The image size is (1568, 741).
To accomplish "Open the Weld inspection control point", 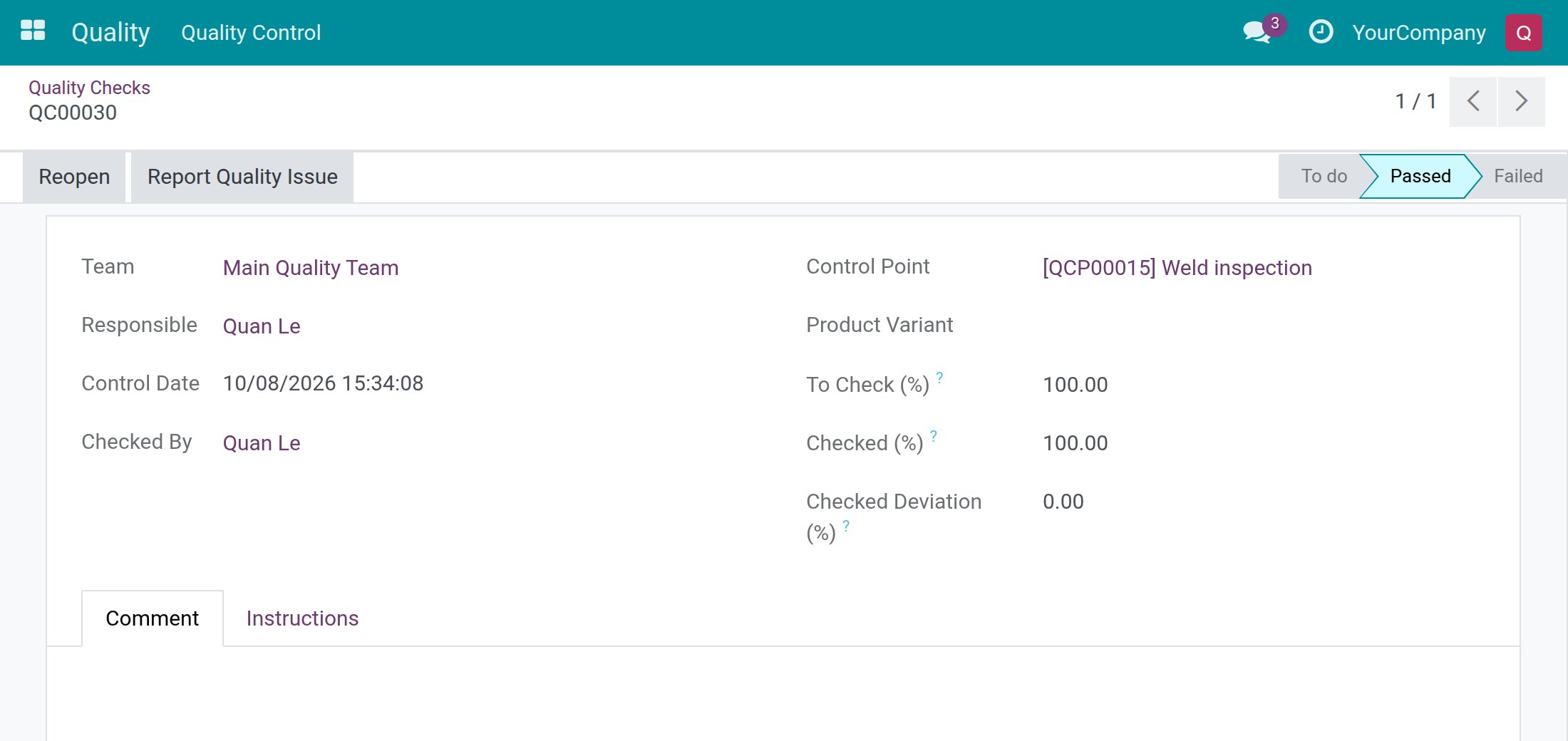I will tap(1177, 268).
